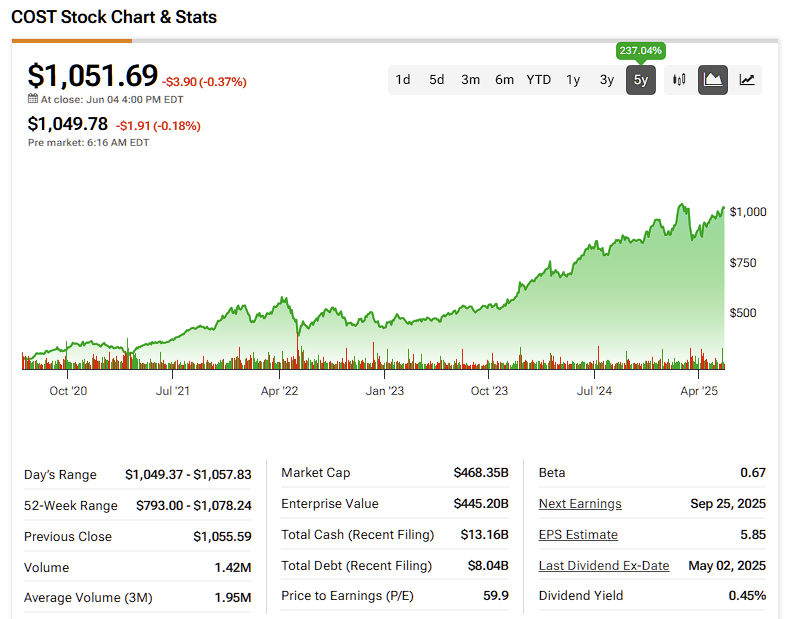Select the 5y time range
The image size is (789, 619).
coord(641,80)
